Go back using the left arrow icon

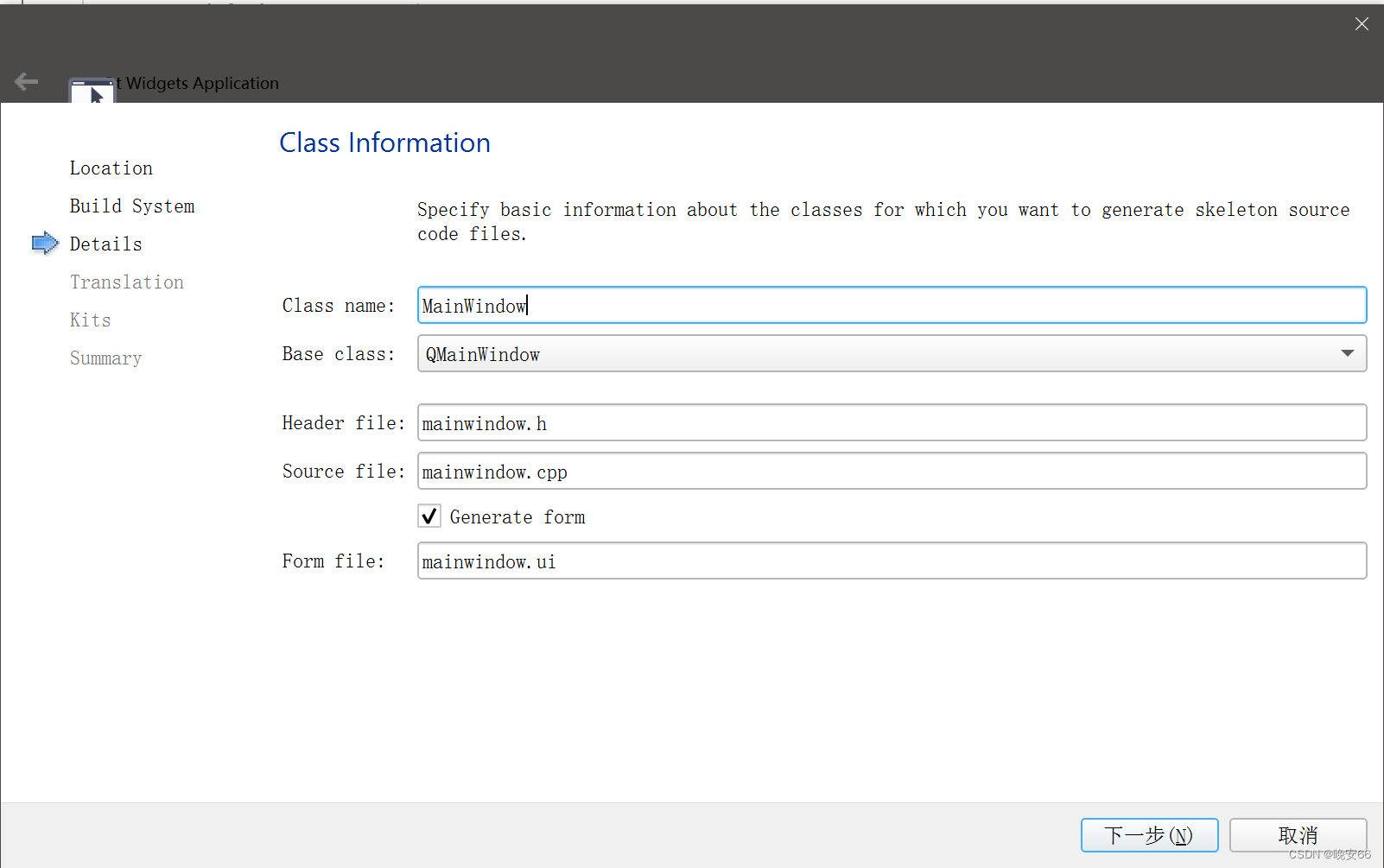coord(27,82)
